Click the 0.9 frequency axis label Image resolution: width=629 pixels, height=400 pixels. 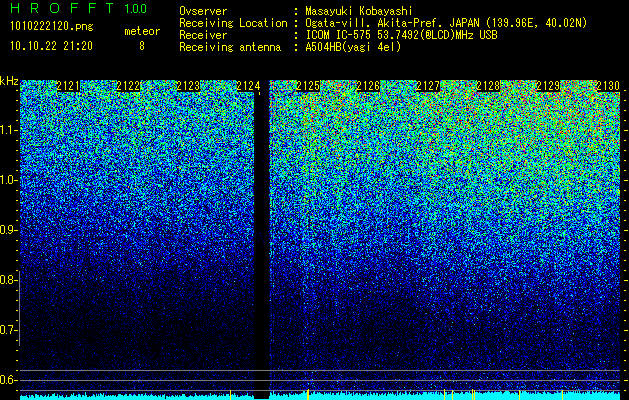pyautogui.click(x=8, y=230)
